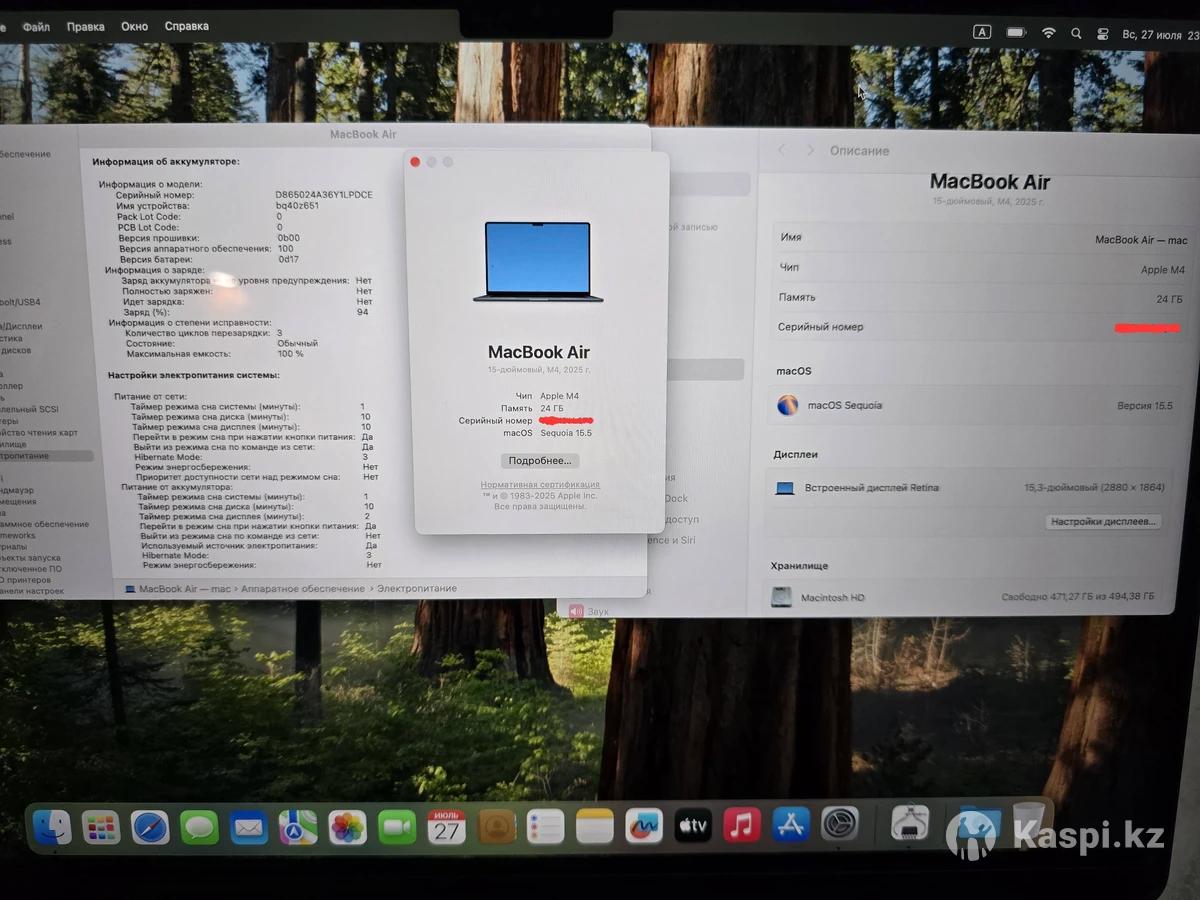Open Reminders from the Dock
Viewport: 1200px width, 900px height.
(545, 827)
